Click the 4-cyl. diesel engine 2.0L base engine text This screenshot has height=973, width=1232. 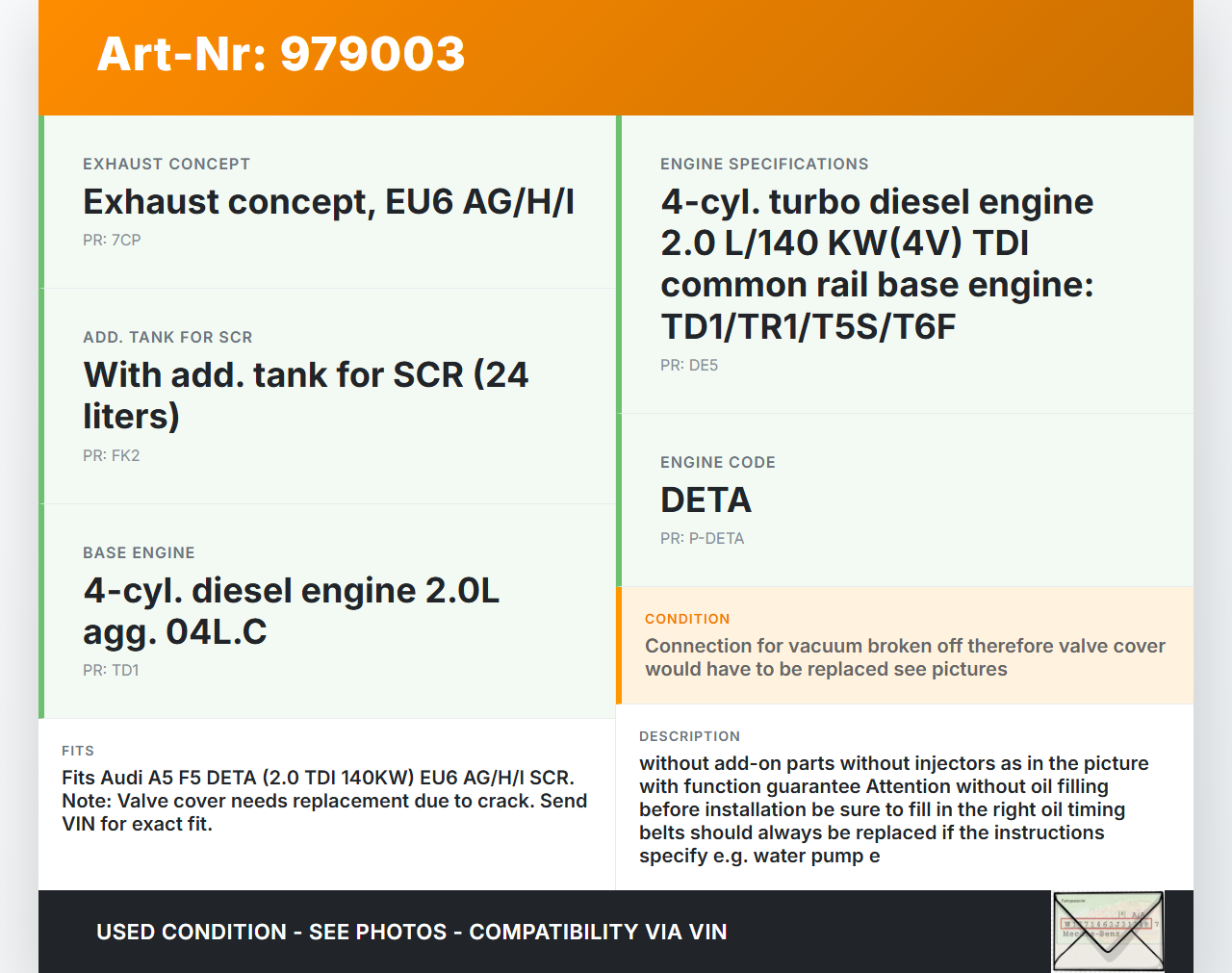coord(291,610)
